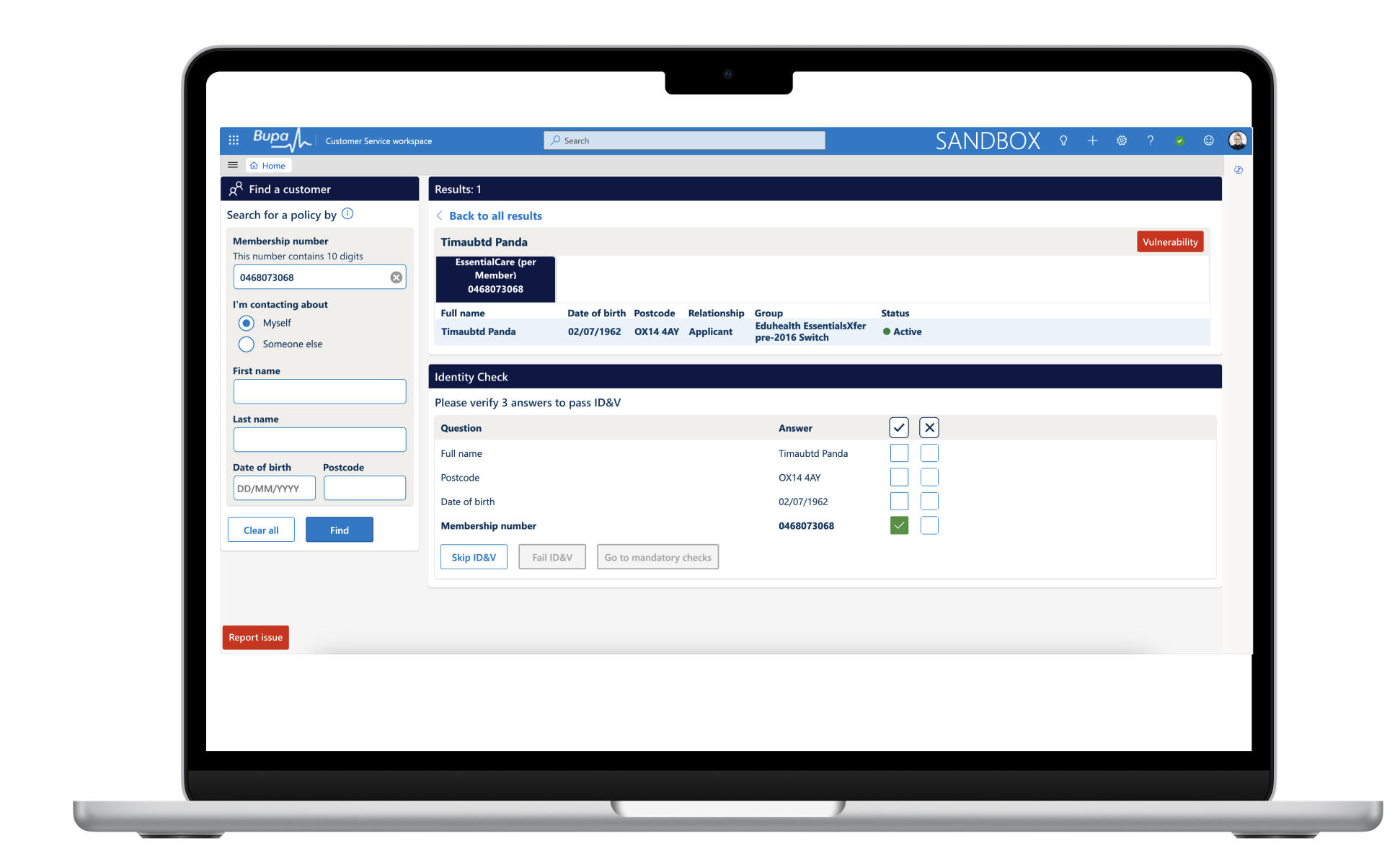The image size is (1400, 859).
Task: Click the Date of birth input field
Action: point(275,488)
